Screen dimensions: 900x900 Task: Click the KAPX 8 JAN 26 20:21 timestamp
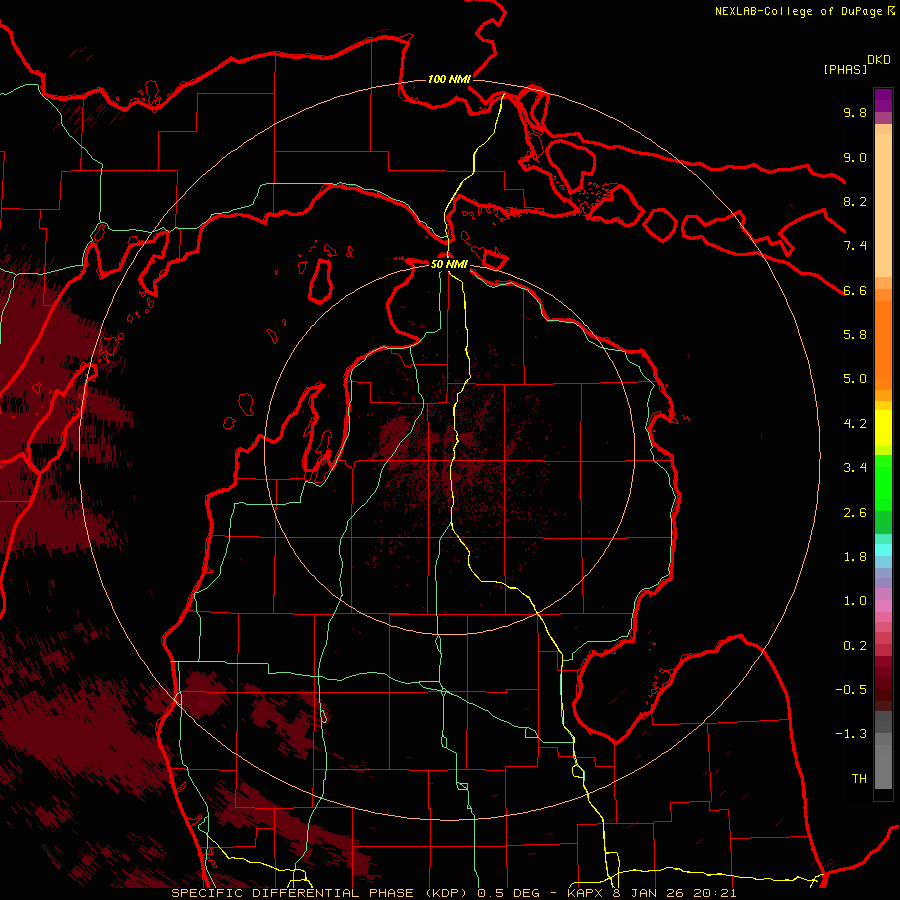[651, 893]
